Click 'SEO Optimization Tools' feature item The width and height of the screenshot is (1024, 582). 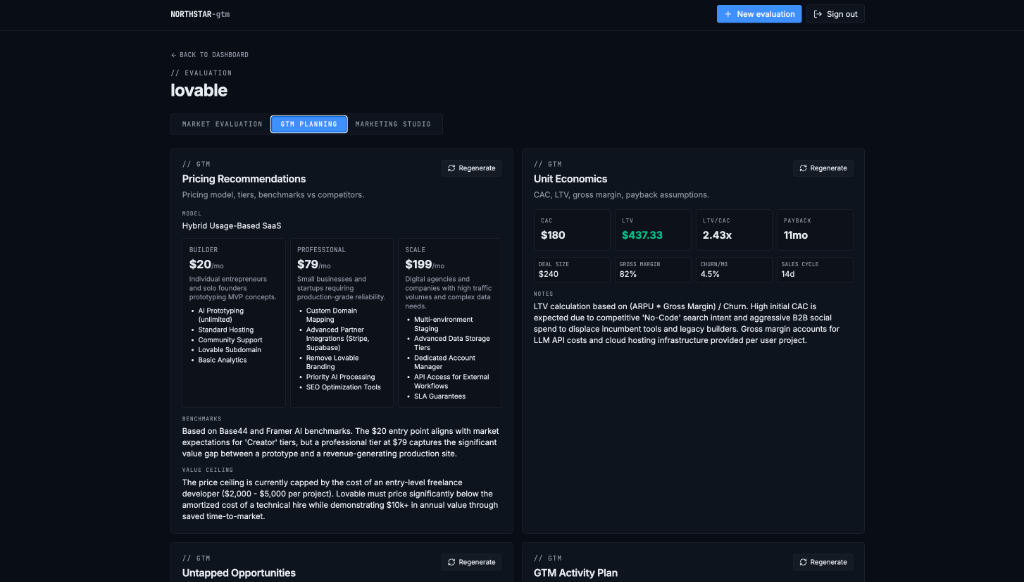pyautogui.click(x=344, y=387)
